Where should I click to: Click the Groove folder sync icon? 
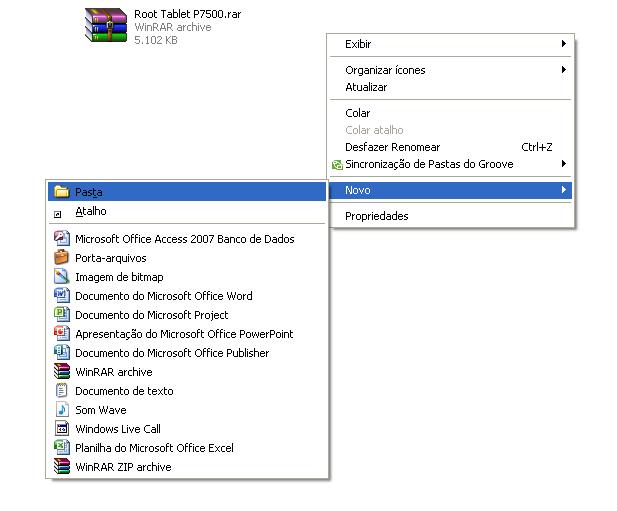(x=337, y=164)
